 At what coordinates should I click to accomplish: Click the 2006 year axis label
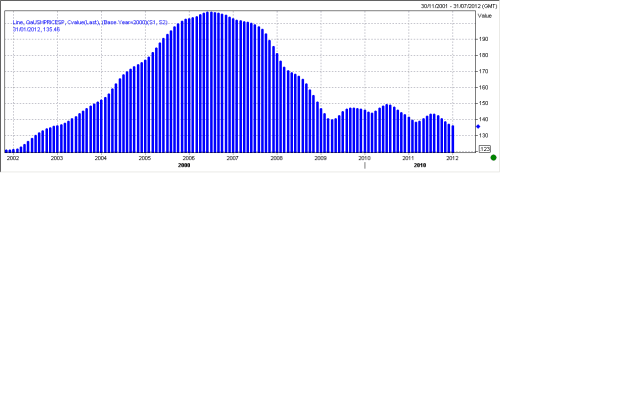[x=188, y=158]
